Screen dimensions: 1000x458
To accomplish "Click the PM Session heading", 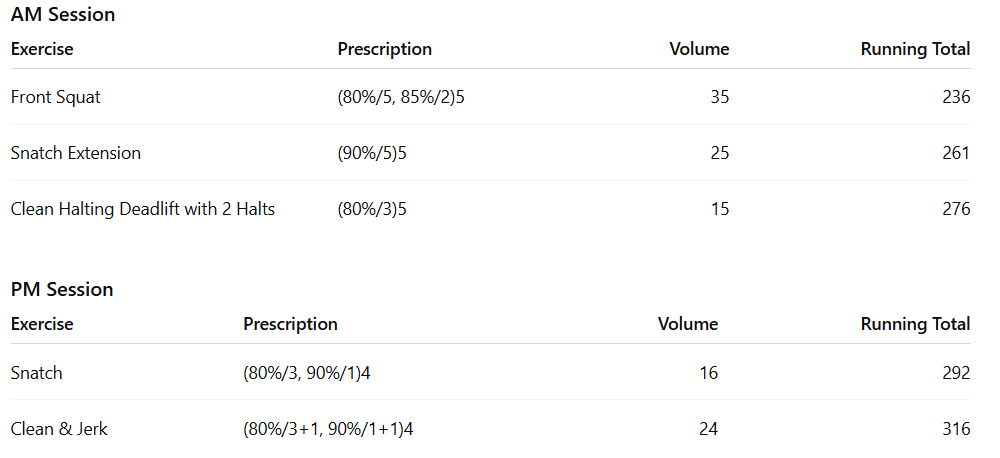I will [x=62, y=290].
